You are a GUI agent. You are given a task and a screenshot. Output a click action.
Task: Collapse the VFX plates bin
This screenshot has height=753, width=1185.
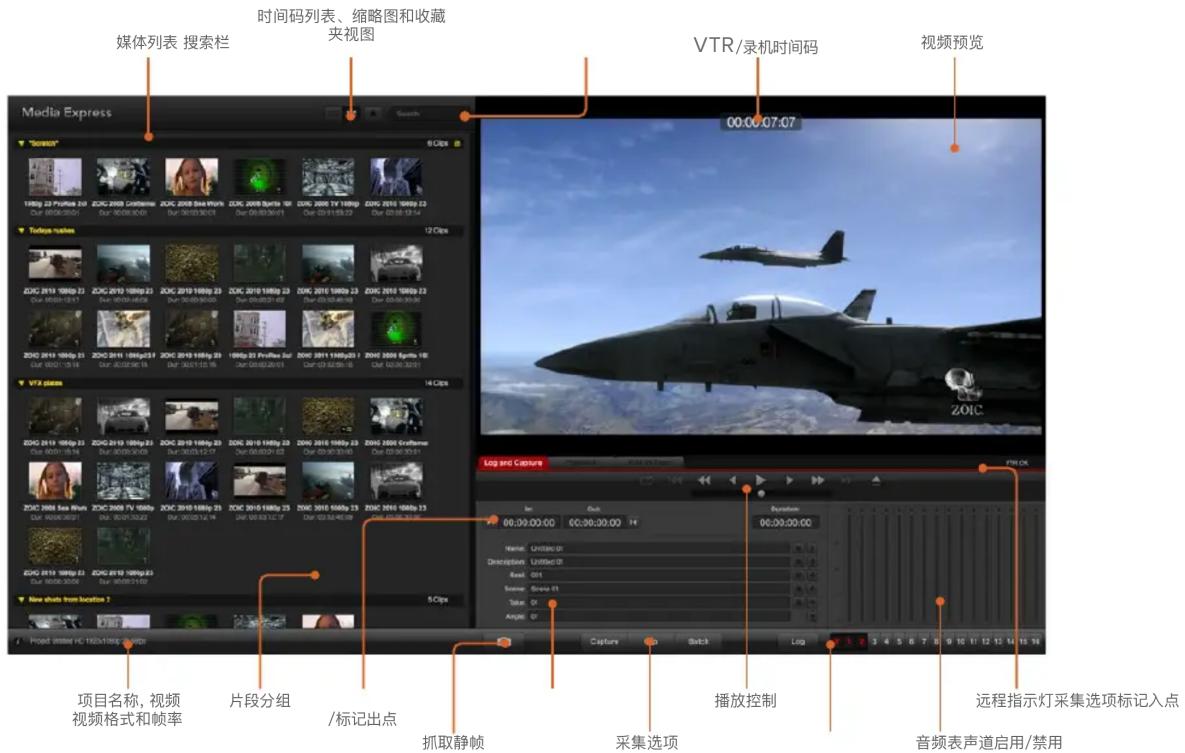point(21,383)
